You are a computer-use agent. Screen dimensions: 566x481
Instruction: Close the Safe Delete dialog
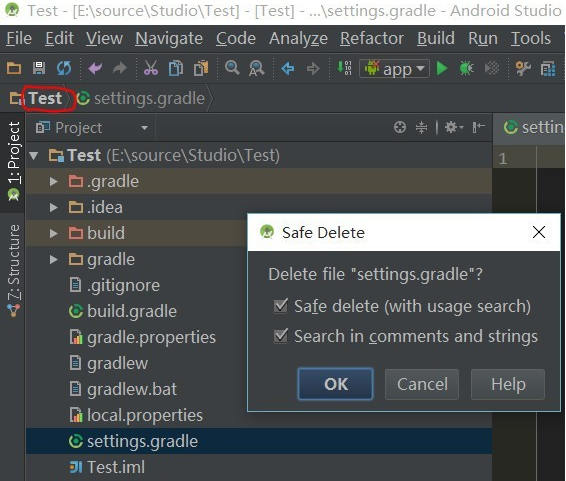[x=539, y=232]
